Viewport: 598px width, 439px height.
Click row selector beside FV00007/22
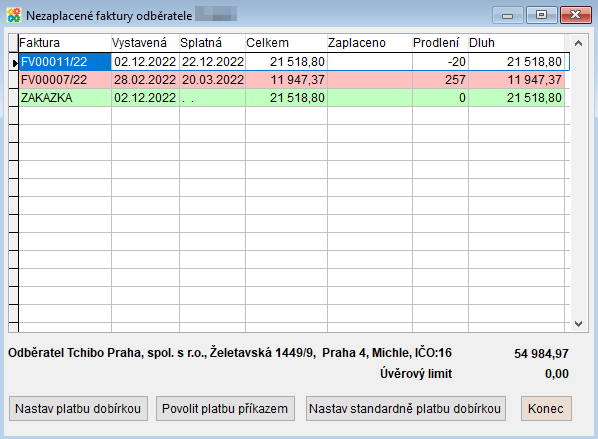14,80
